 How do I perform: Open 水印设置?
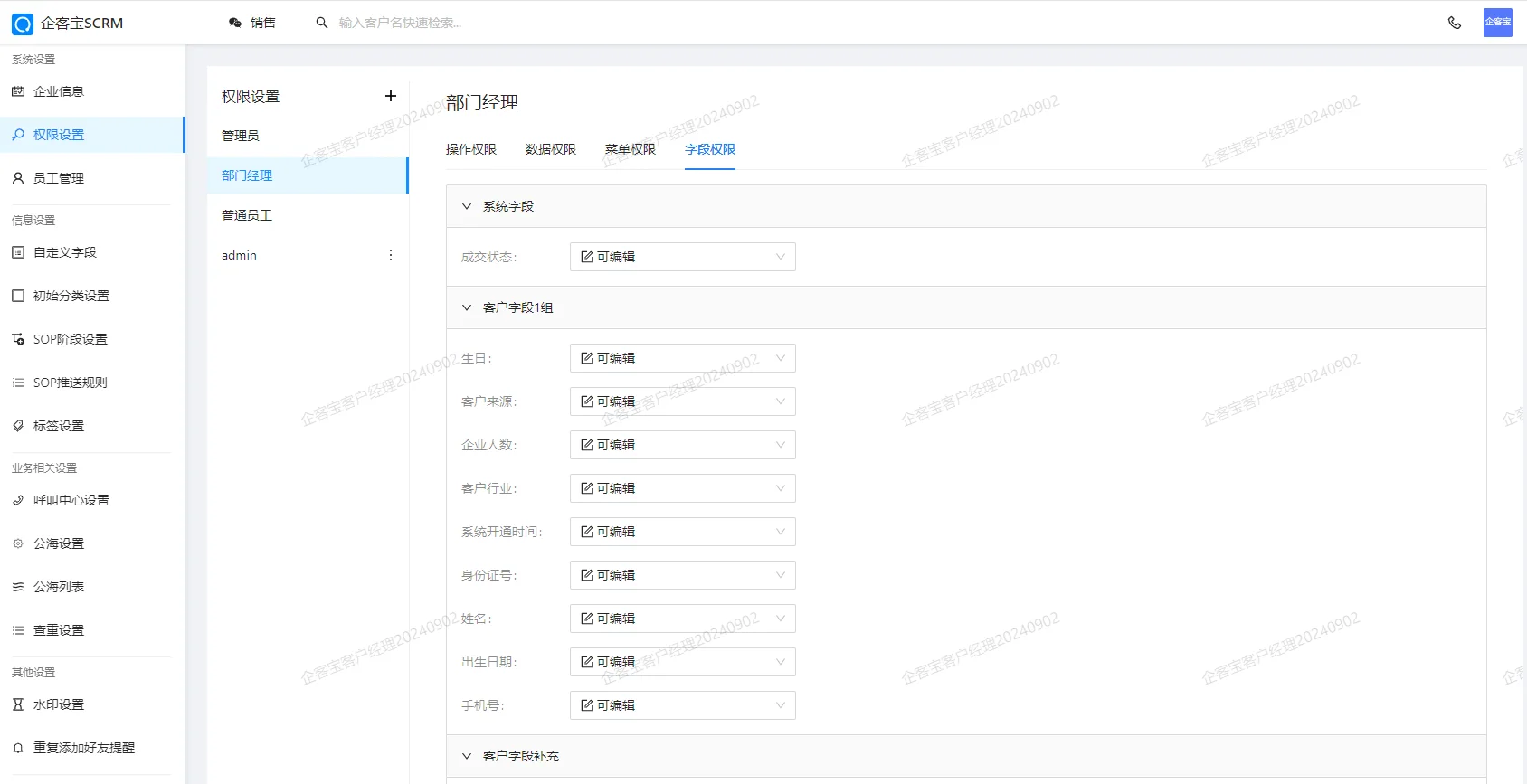(x=92, y=704)
